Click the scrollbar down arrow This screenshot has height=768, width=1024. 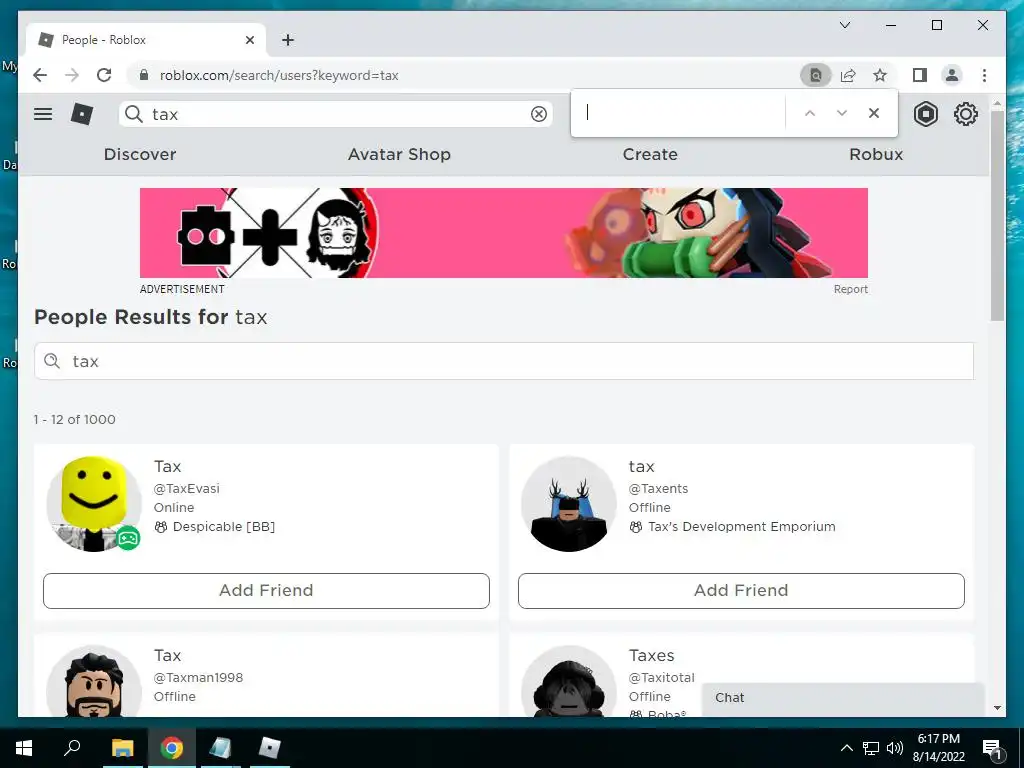click(x=997, y=708)
